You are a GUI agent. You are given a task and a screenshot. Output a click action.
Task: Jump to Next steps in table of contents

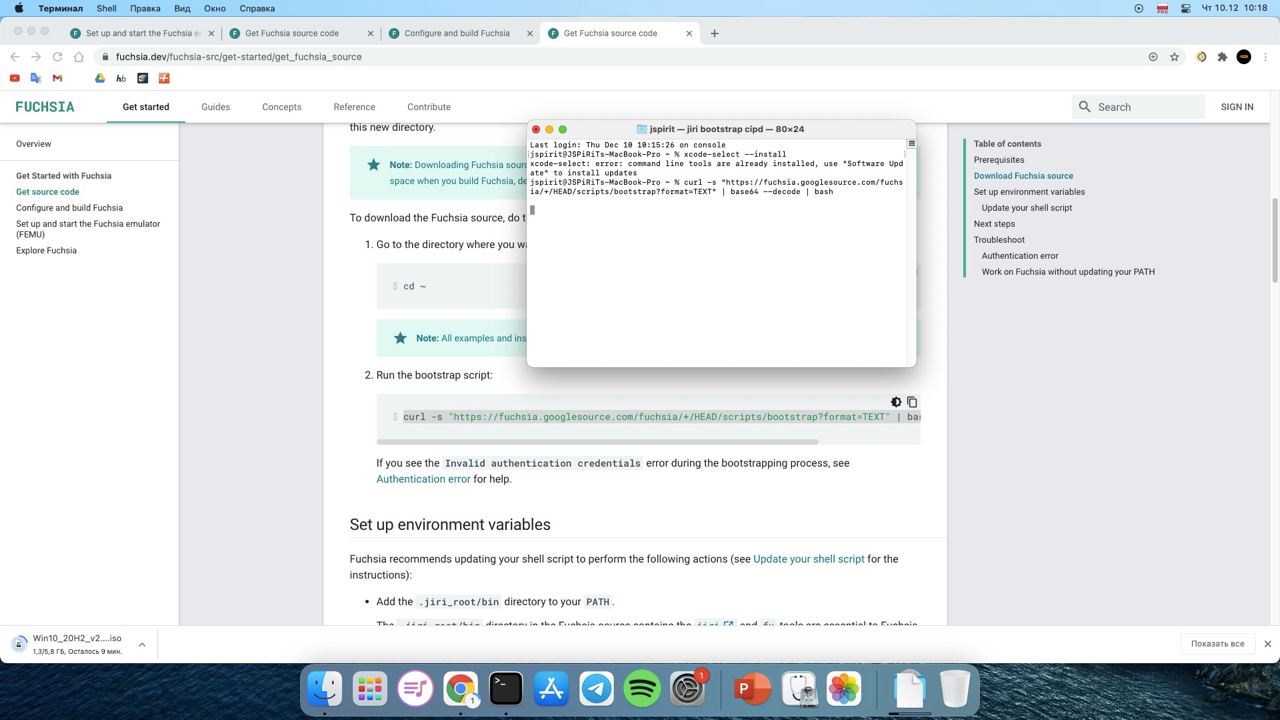click(994, 224)
